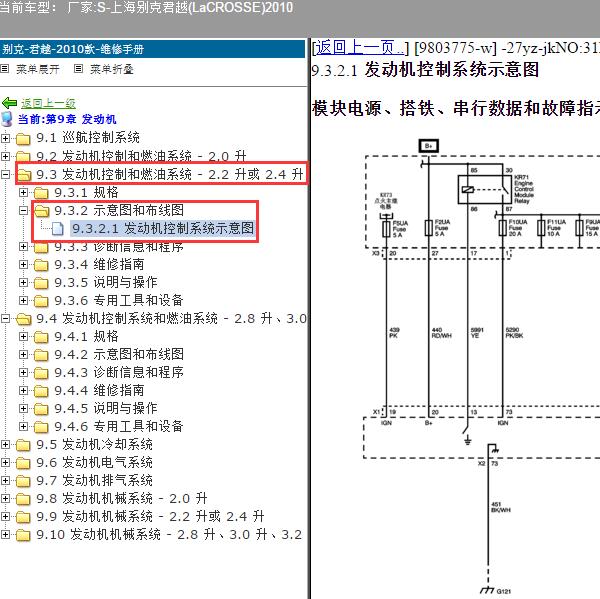Expand the 9.3.1 规格 node

[x=23, y=192]
